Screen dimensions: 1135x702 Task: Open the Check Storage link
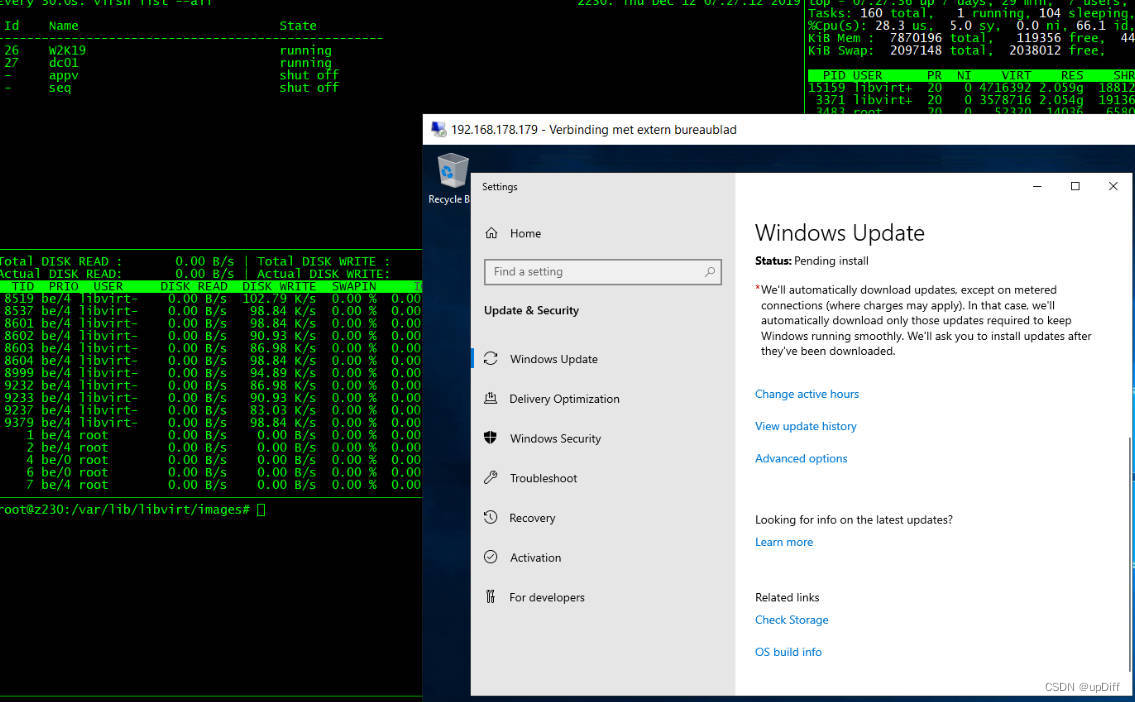pos(791,619)
